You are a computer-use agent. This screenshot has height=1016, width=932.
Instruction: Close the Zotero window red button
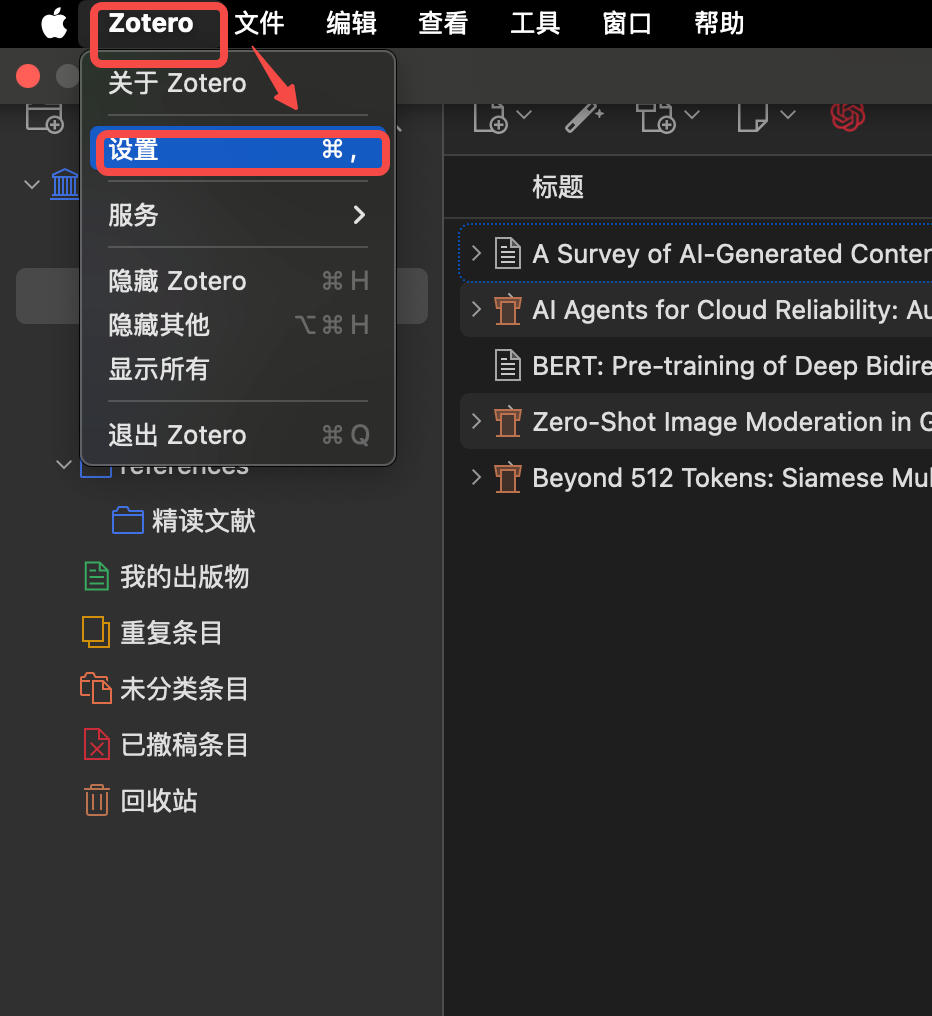(x=28, y=76)
